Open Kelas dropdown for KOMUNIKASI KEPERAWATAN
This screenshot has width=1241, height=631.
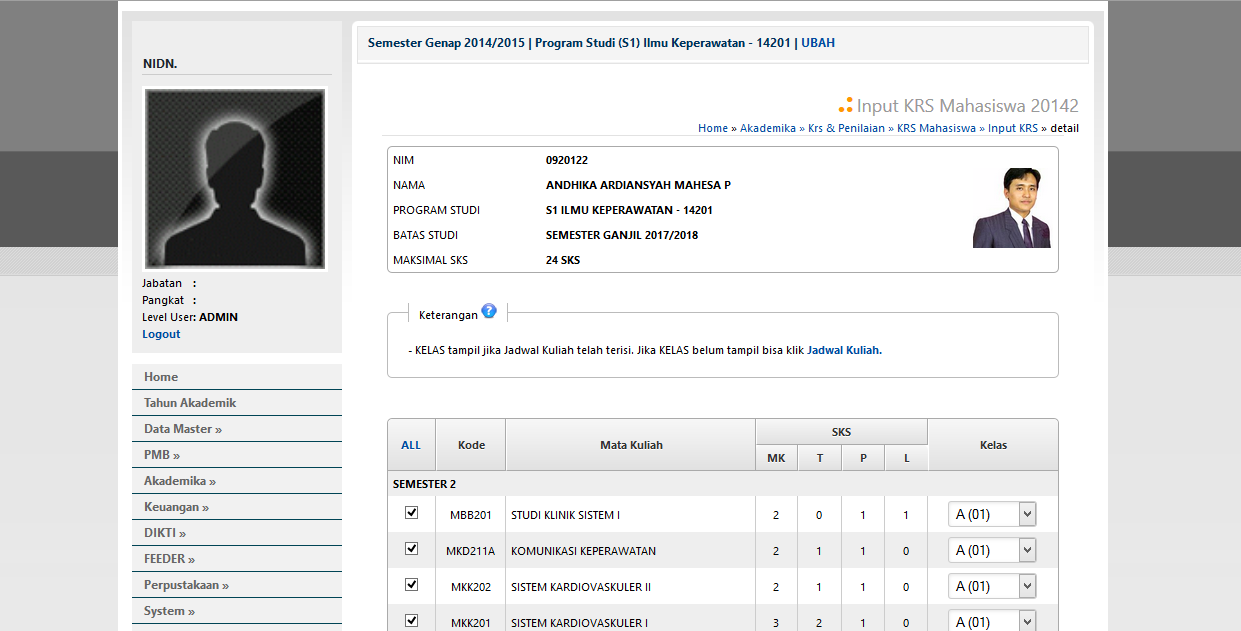[x=992, y=550]
